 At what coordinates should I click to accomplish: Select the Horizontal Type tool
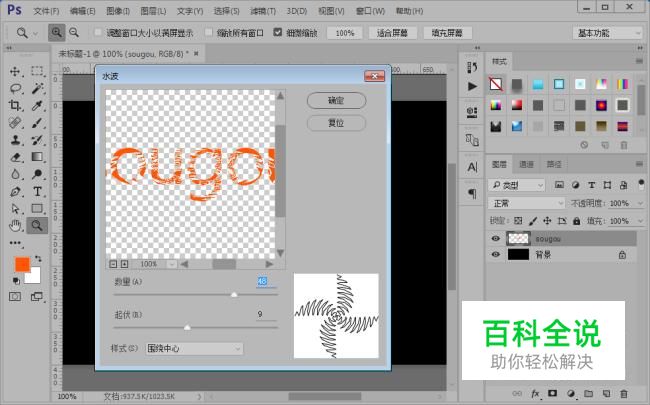tap(37, 192)
